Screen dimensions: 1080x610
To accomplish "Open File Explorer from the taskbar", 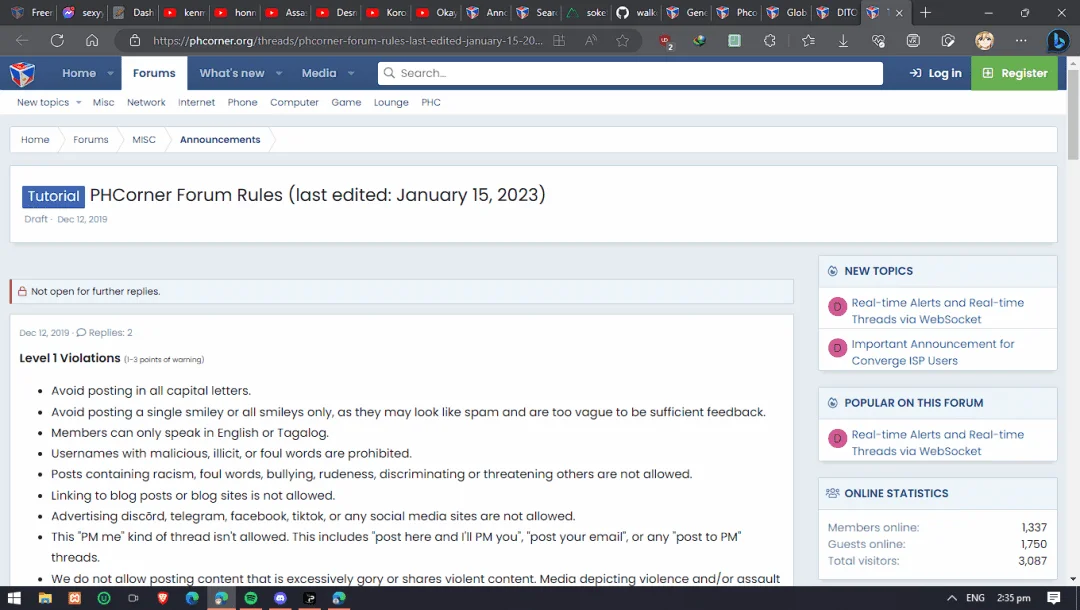I will point(45,598).
